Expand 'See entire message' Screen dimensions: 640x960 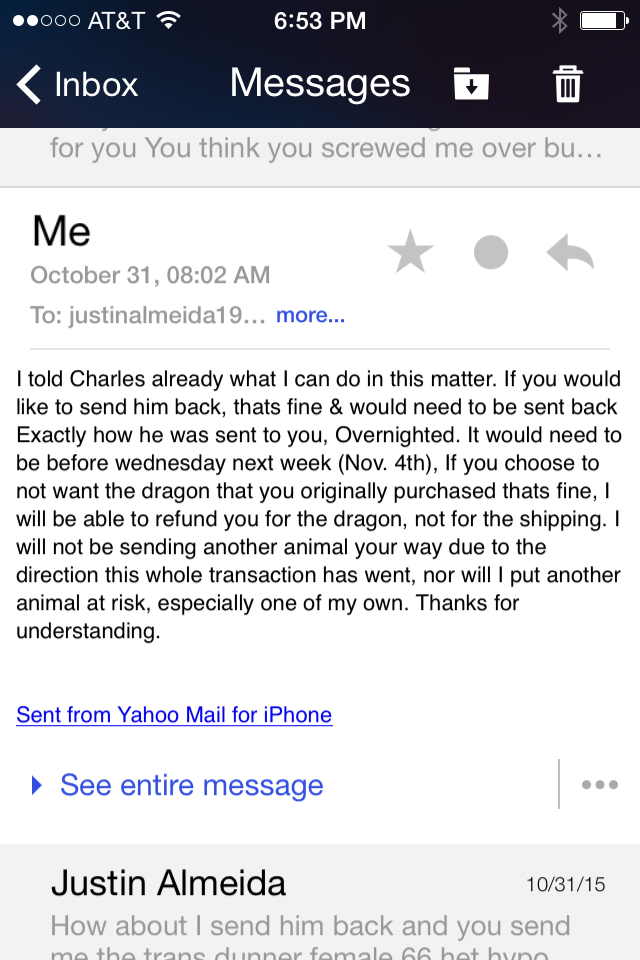point(192,785)
